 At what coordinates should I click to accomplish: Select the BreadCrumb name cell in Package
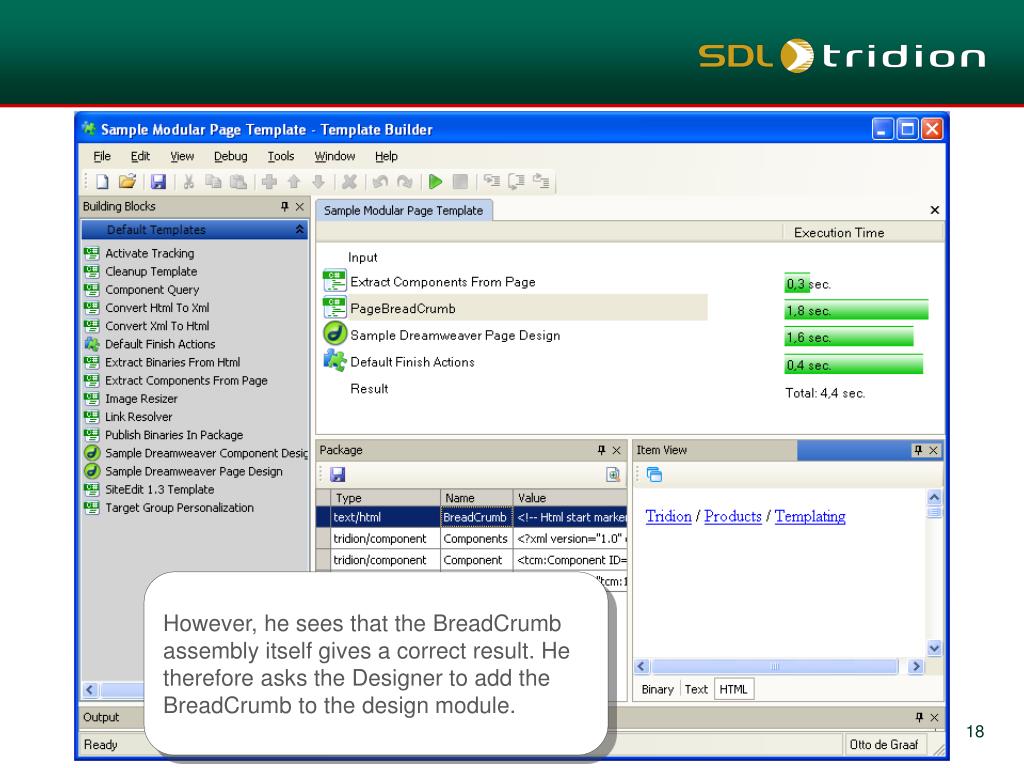[x=476, y=517]
